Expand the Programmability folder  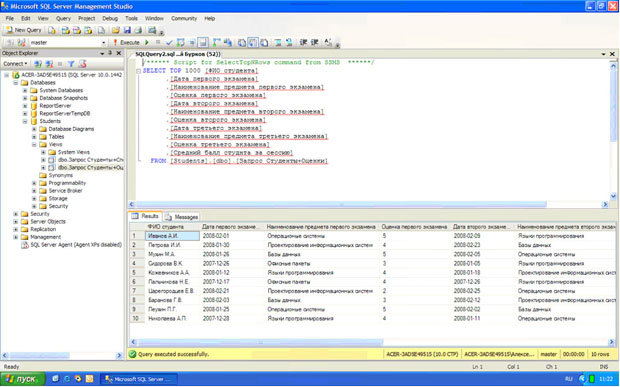point(34,183)
